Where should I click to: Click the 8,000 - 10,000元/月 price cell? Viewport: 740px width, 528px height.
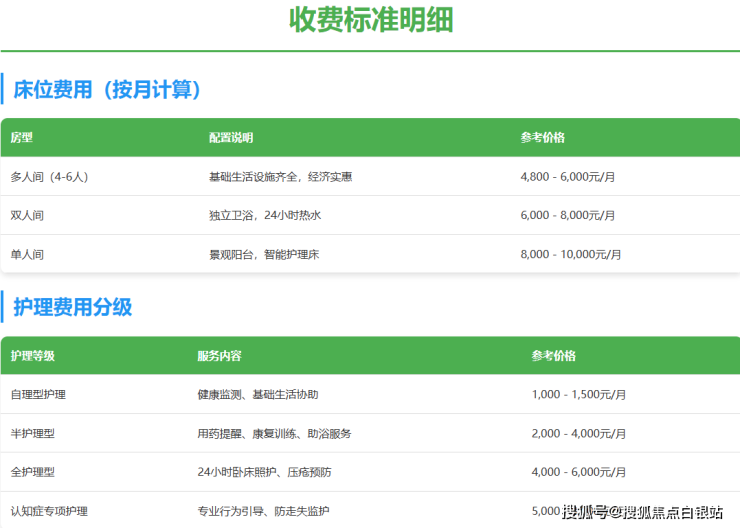pyautogui.click(x=571, y=255)
